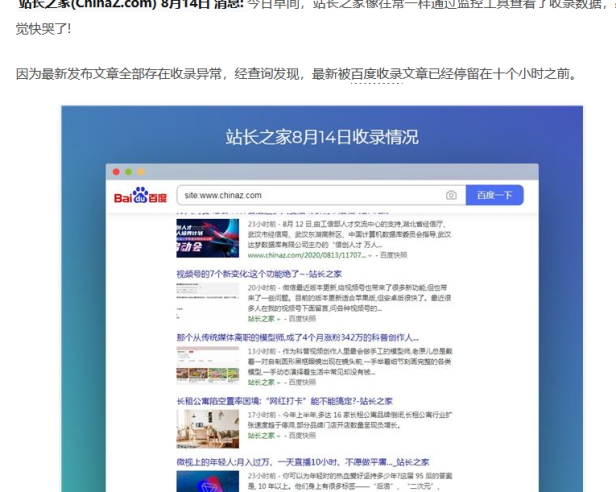Open 百度快照 under the 长租公寓 result

tap(302, 435)
